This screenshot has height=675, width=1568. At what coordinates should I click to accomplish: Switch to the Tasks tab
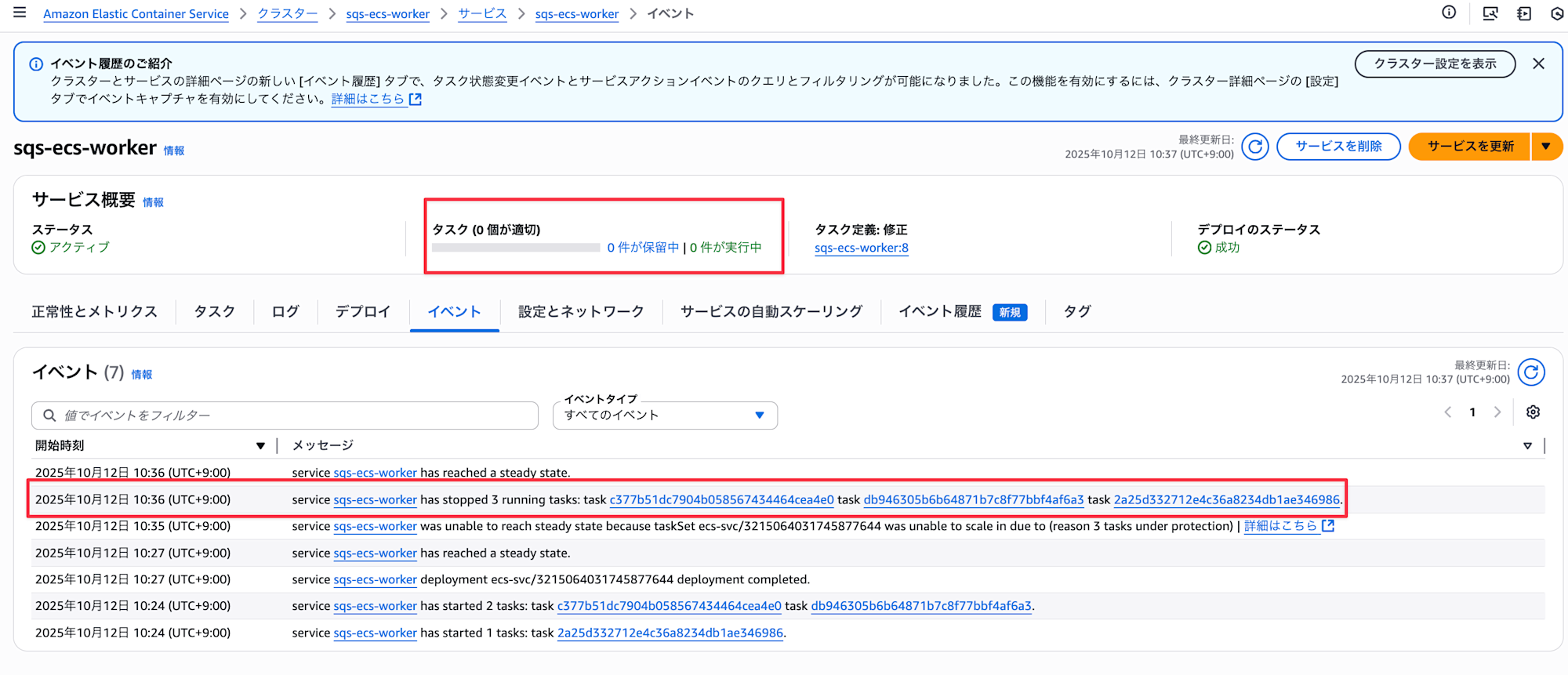pyautogui.click(x=214, y=312)
